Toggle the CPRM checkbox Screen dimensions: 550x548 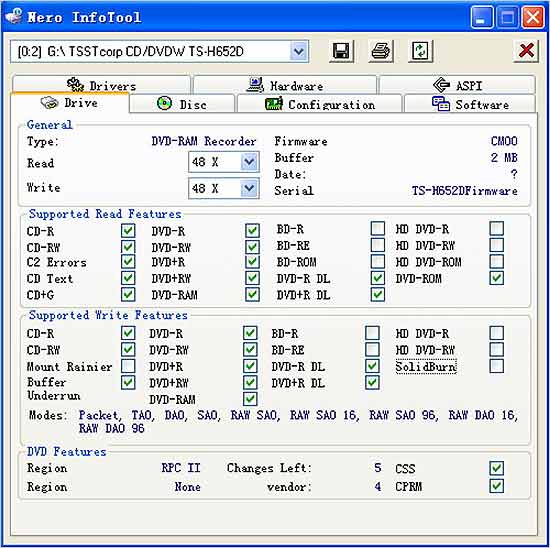pyautogui.click(x=497, y=486)
